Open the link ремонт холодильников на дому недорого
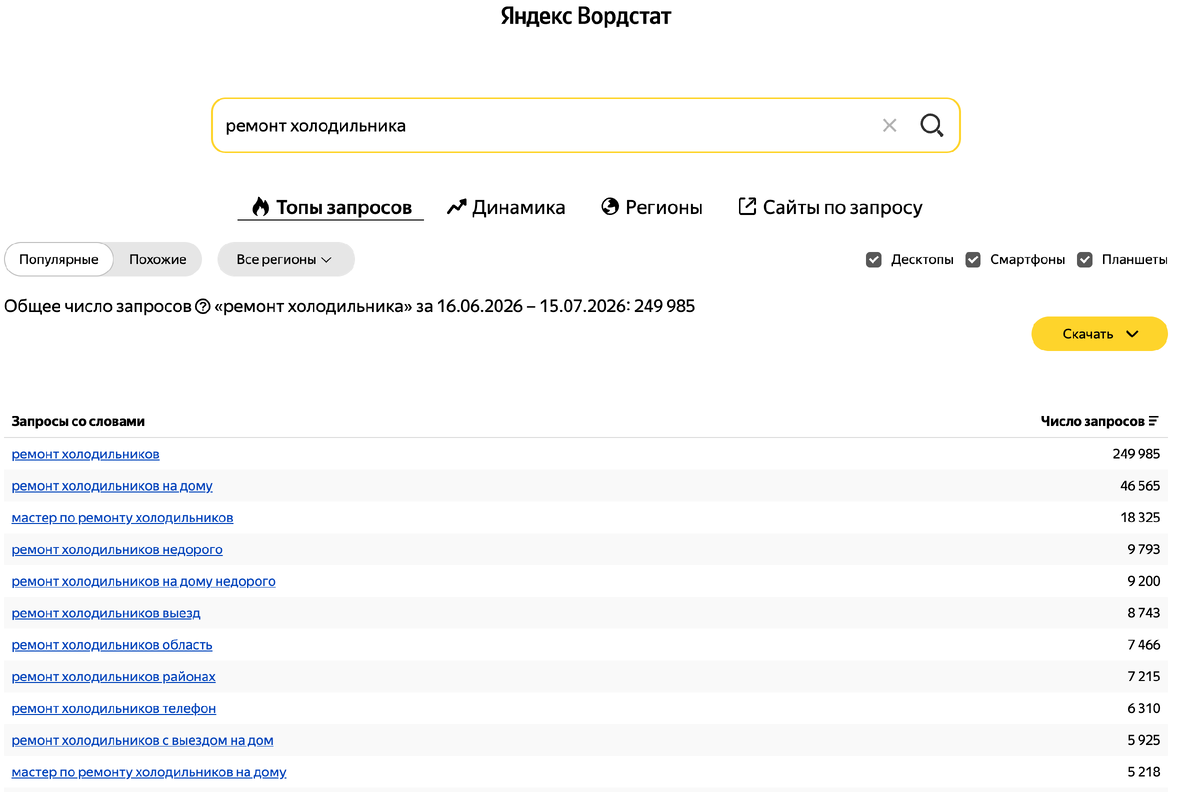 pos(143,581)
